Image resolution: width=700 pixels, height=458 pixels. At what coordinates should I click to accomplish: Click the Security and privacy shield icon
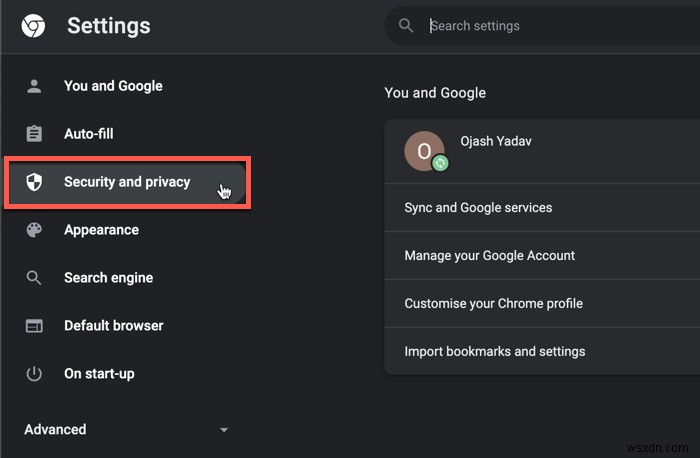point(34,182)
